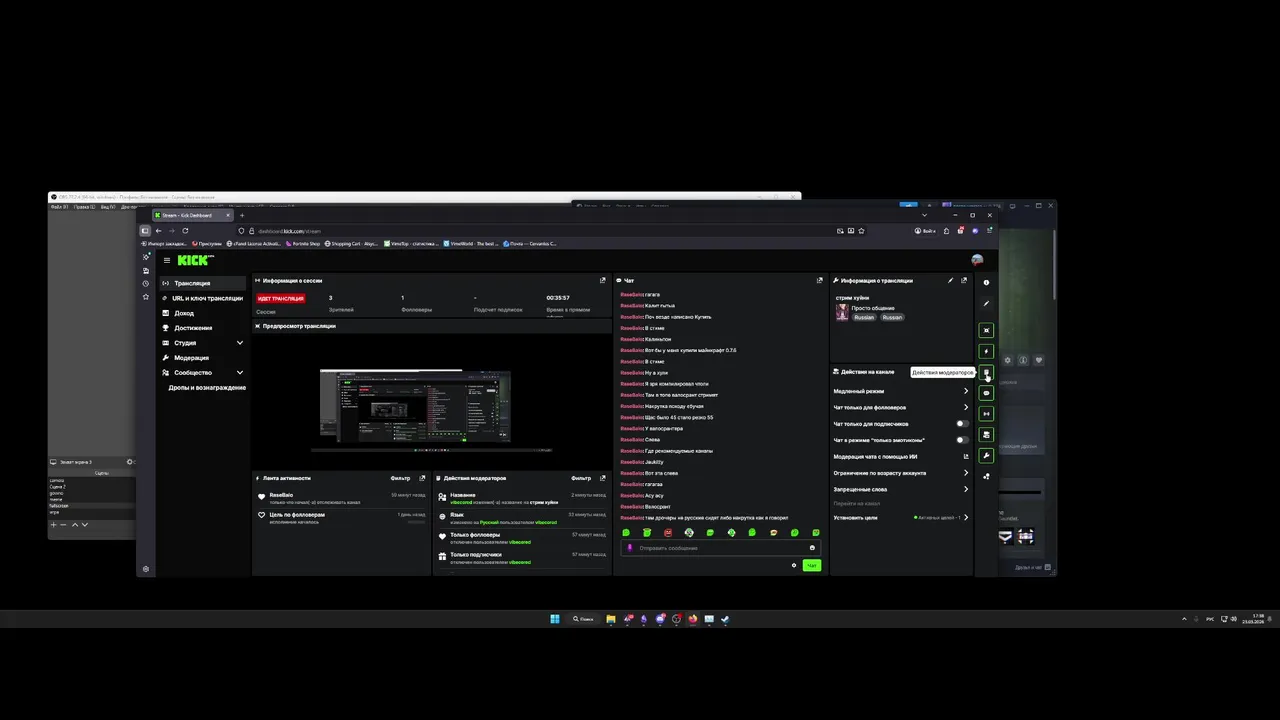The image size is (1280, 720).
Task: Click the lightning bolt icon in the right rail
Action: [x=986, y=351]
